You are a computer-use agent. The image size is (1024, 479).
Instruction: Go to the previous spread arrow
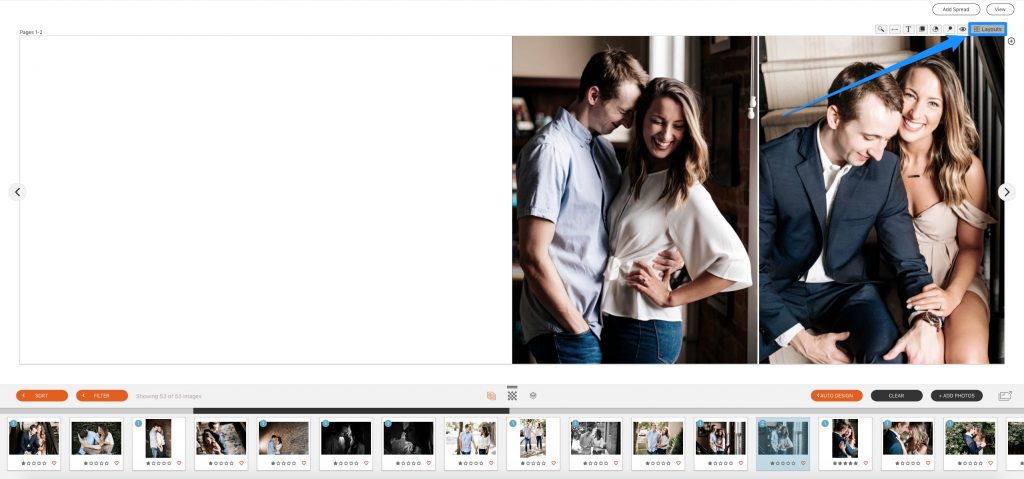click(x=18, y=192)
